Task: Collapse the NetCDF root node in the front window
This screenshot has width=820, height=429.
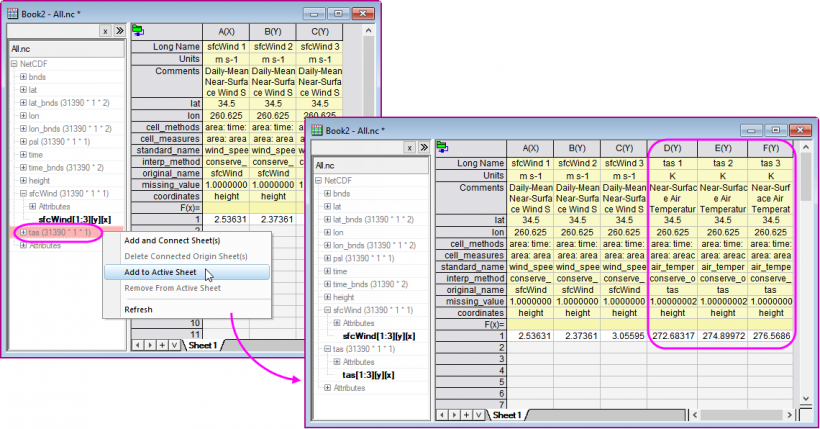Action: pyautogui.click(x=318, y=181)
